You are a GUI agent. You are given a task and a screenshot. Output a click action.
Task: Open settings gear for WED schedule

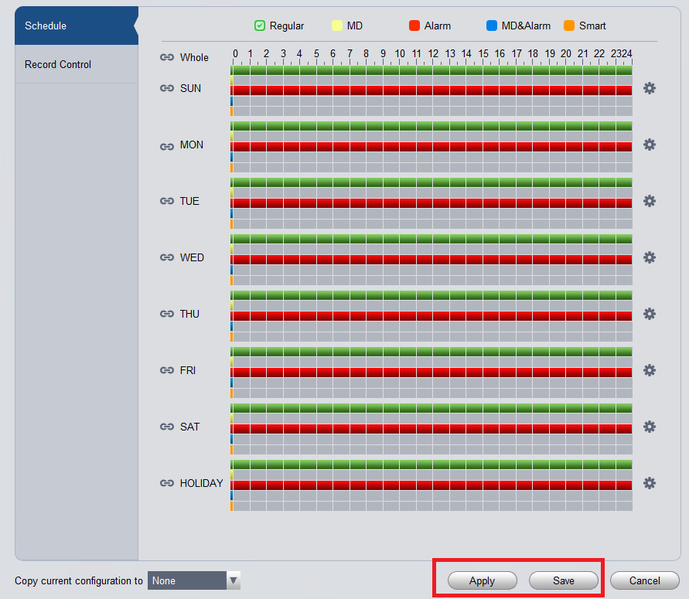(649, 258)
